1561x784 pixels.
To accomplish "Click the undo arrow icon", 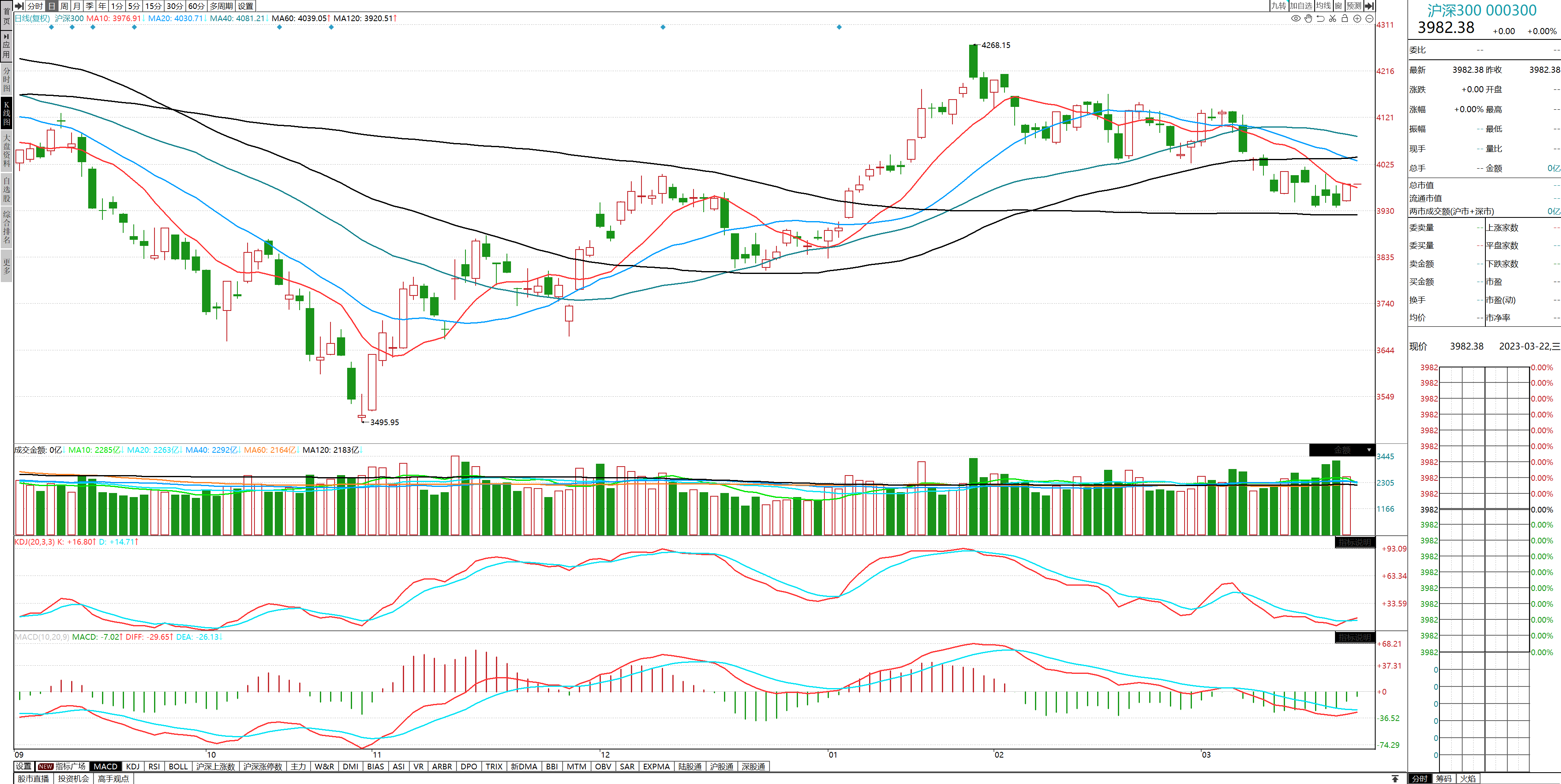I will coord(1320,18).
